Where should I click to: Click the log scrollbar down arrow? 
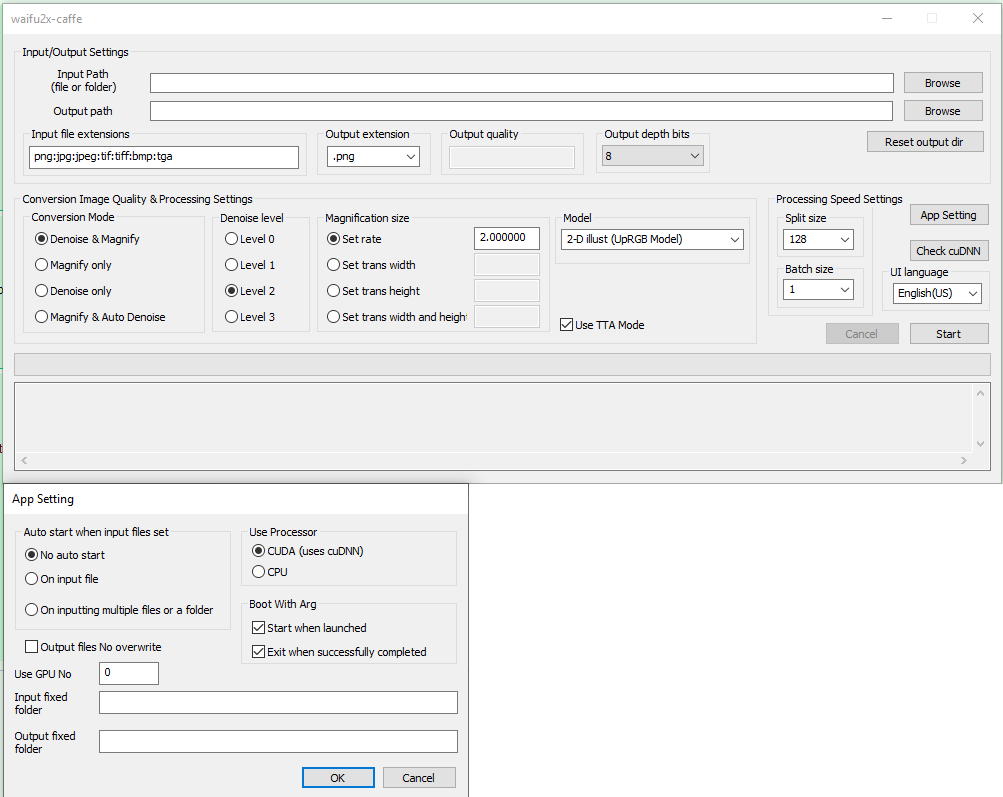click(981, 444)
